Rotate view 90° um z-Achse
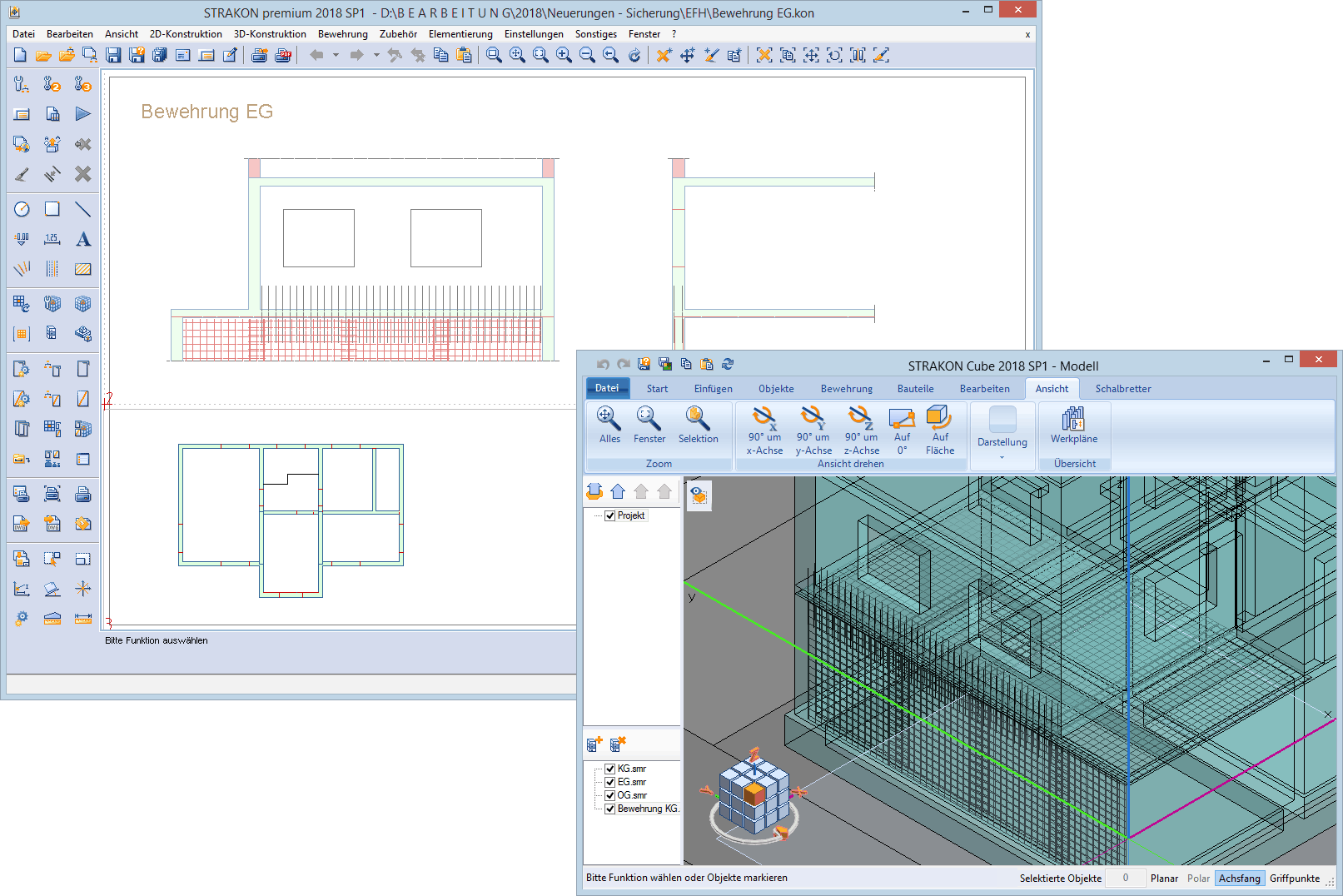Image resolution: width=1343 pixels, height=896 pixels. pos(861,431)
